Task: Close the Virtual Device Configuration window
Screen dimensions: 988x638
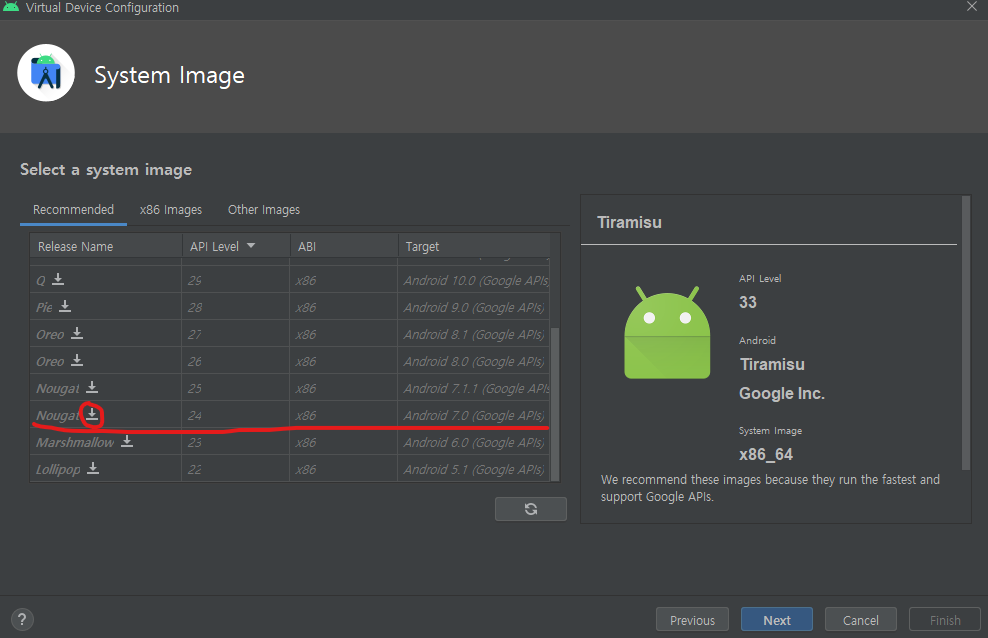Action: click(x=972, y=6)
